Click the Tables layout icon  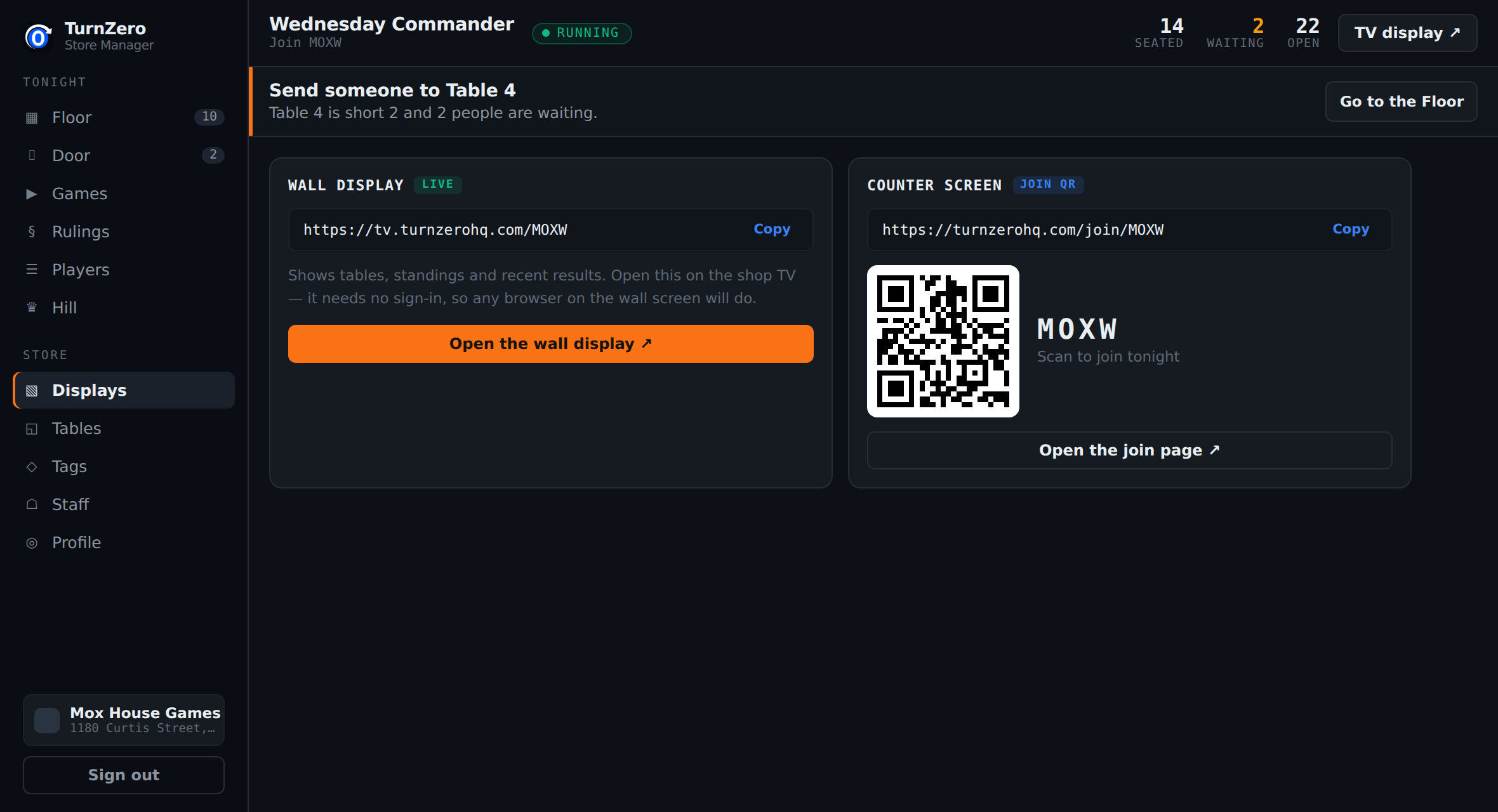tap(32, 428)
